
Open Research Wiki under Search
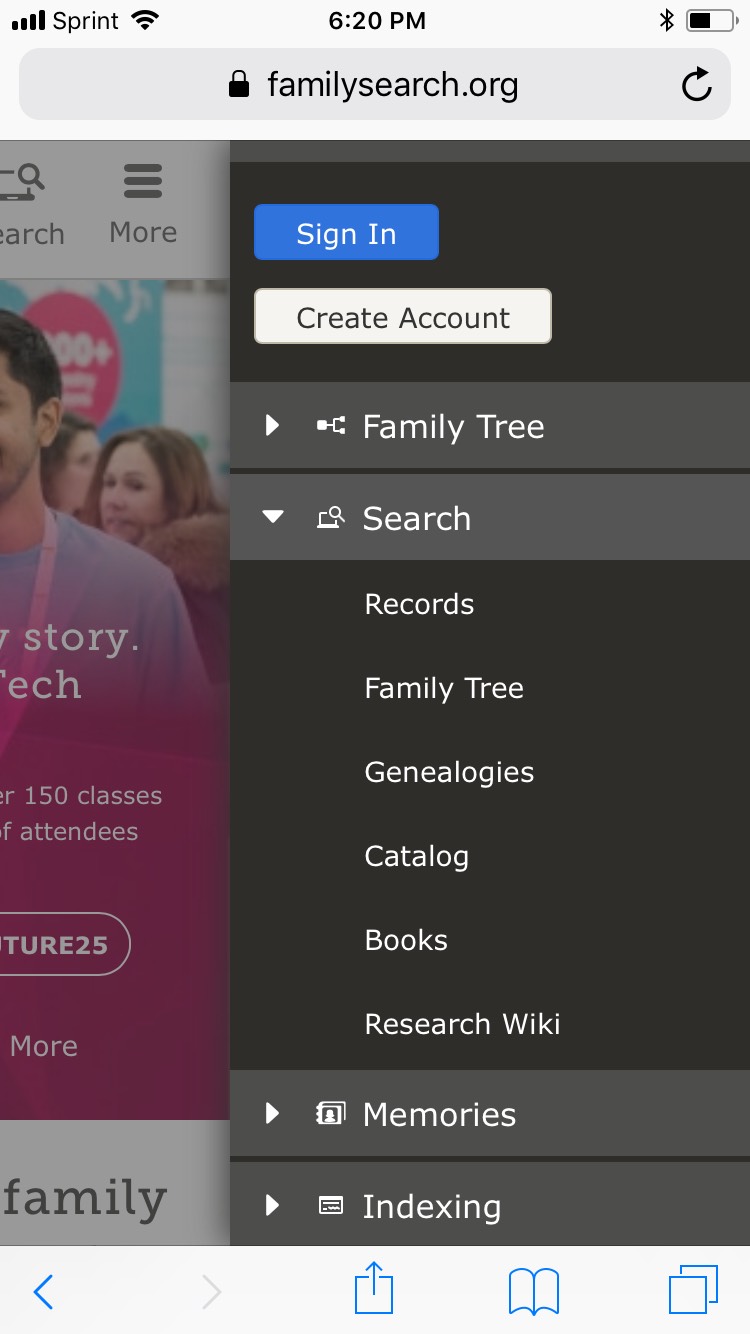pos(462,1024)
